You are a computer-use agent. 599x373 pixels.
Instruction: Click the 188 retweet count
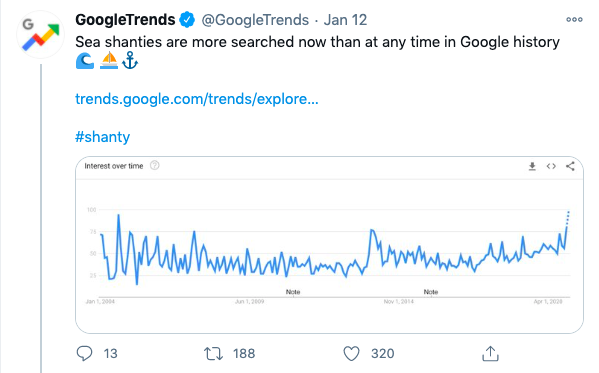tap(244, 354)
